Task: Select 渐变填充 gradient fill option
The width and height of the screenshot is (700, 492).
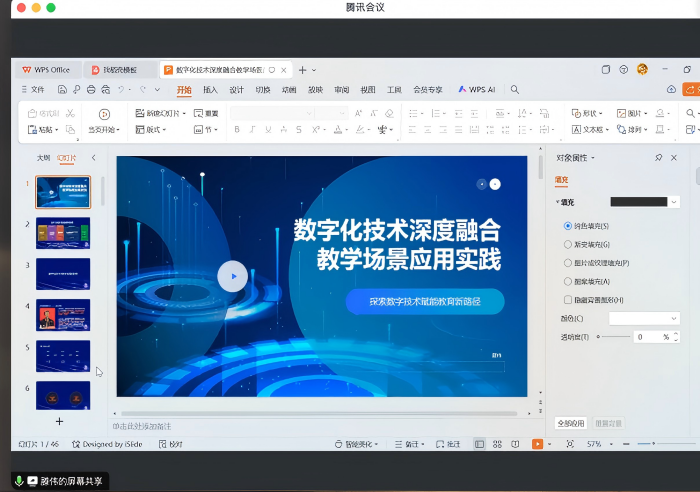Action: [568, 244]
